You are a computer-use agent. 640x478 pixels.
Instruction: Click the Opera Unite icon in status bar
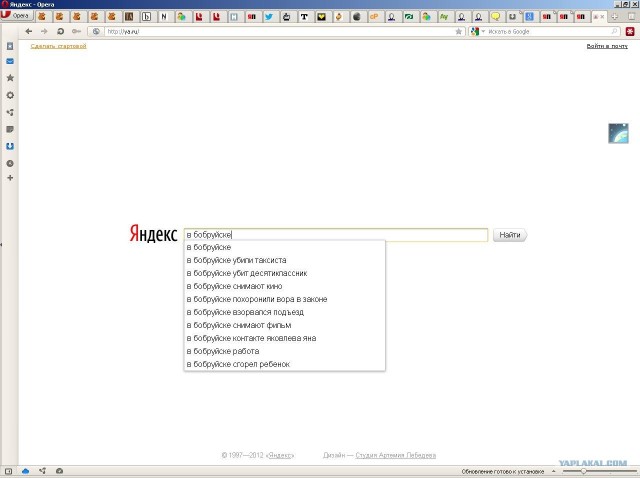click(42, 471)
